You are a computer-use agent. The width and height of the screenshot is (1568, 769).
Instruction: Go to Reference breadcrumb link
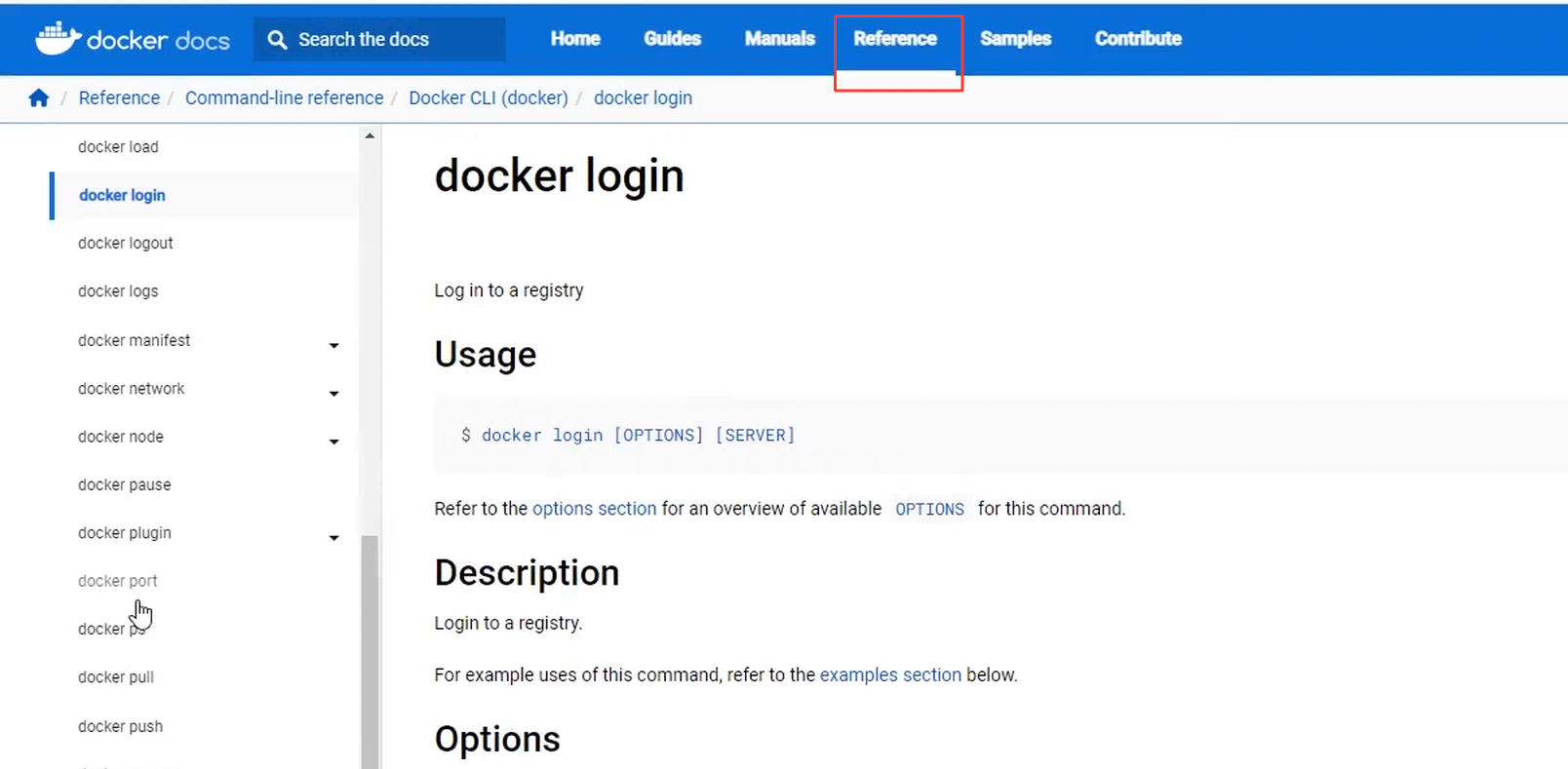pos(119,97)
